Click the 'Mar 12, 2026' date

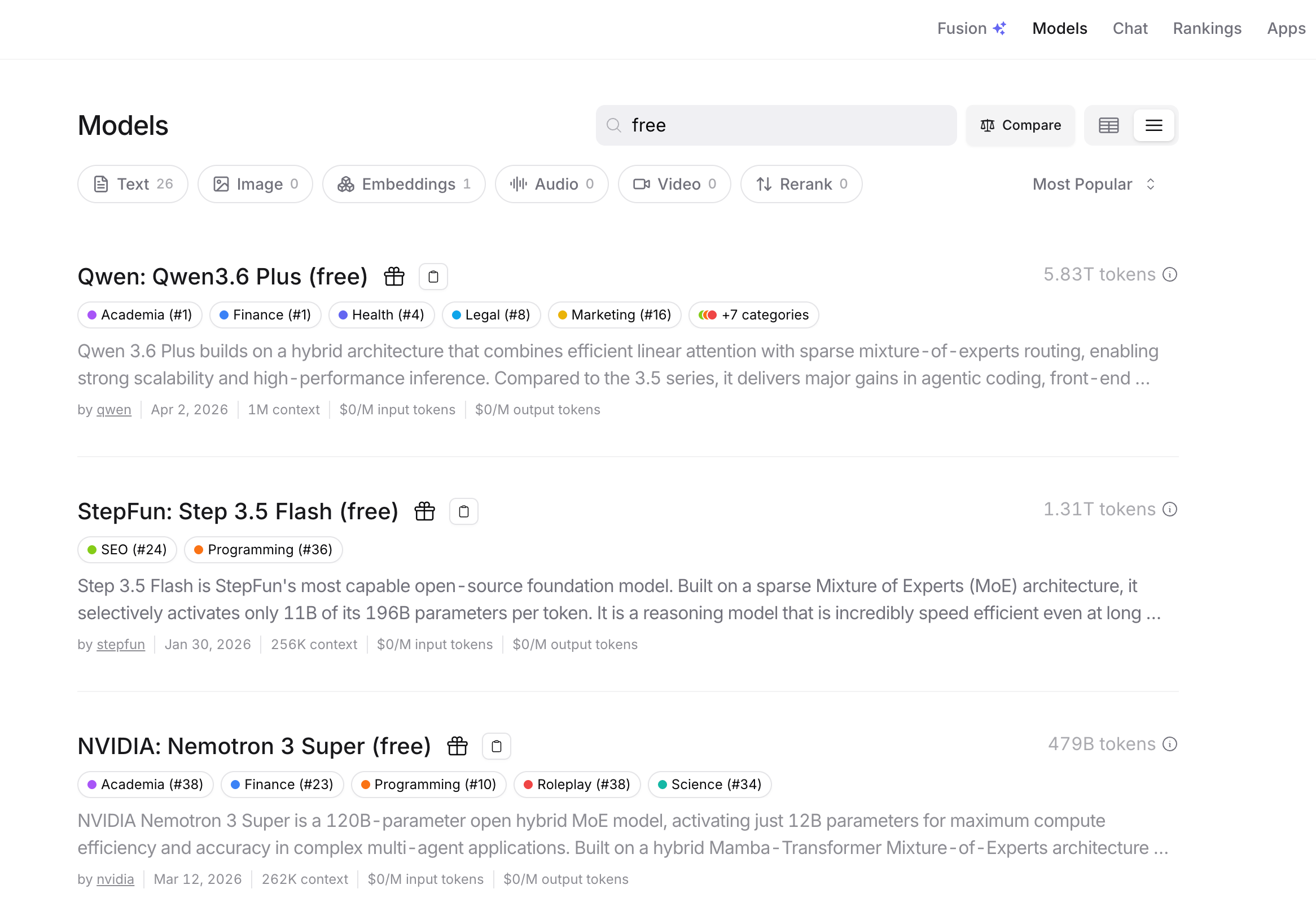pyautogui.click(x=198, y=879)
